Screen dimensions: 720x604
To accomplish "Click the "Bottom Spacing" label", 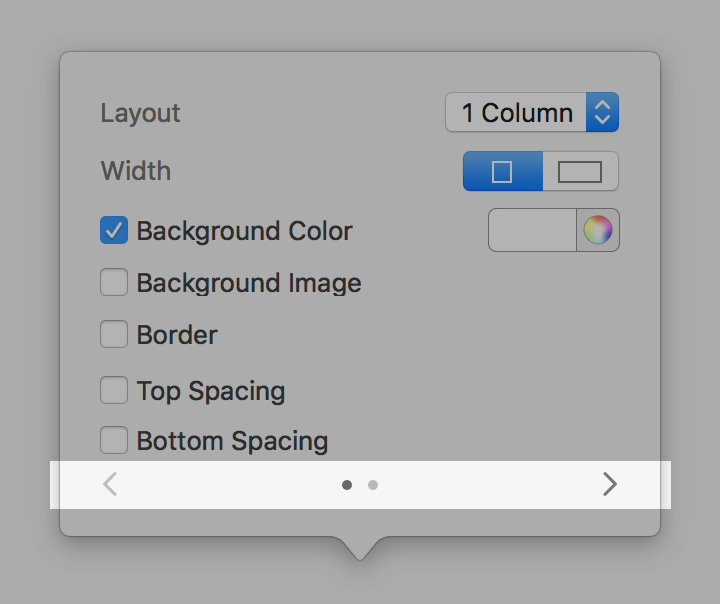I will point(232,441).
